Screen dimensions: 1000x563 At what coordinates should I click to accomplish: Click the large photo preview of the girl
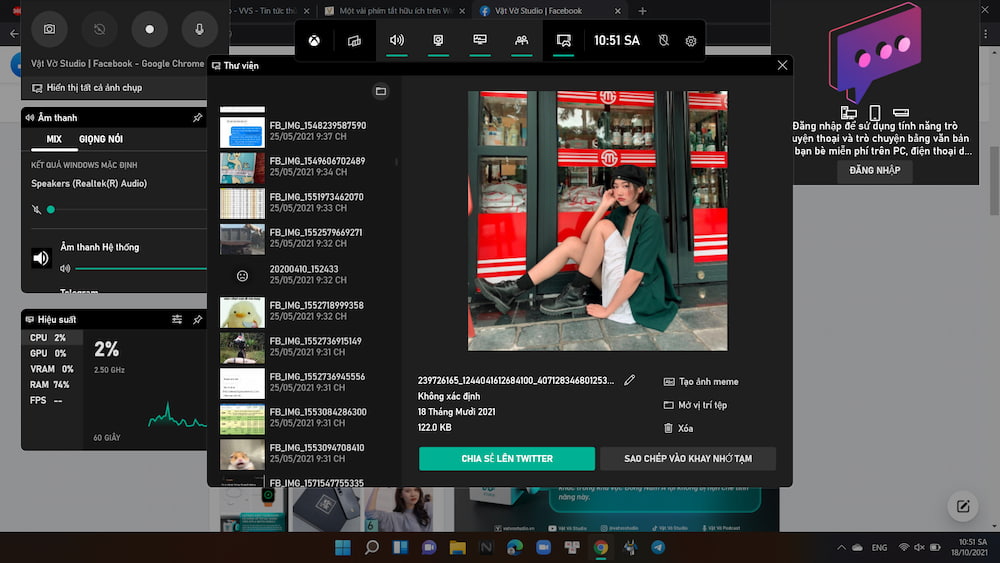[598, 221]
